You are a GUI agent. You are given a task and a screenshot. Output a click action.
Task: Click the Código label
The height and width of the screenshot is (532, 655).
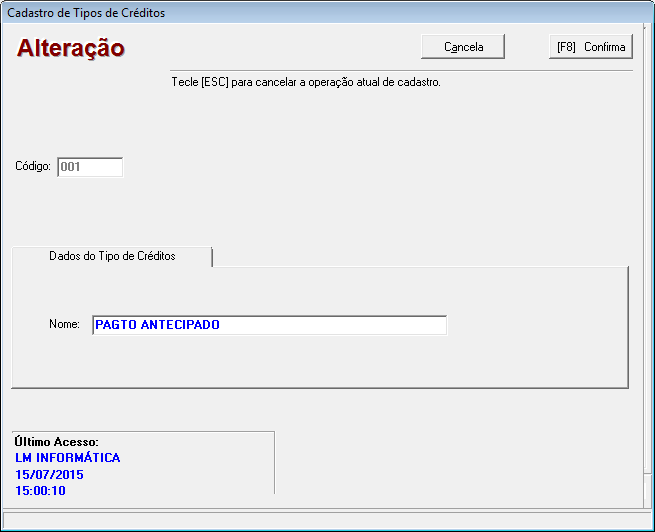point(33,167)
